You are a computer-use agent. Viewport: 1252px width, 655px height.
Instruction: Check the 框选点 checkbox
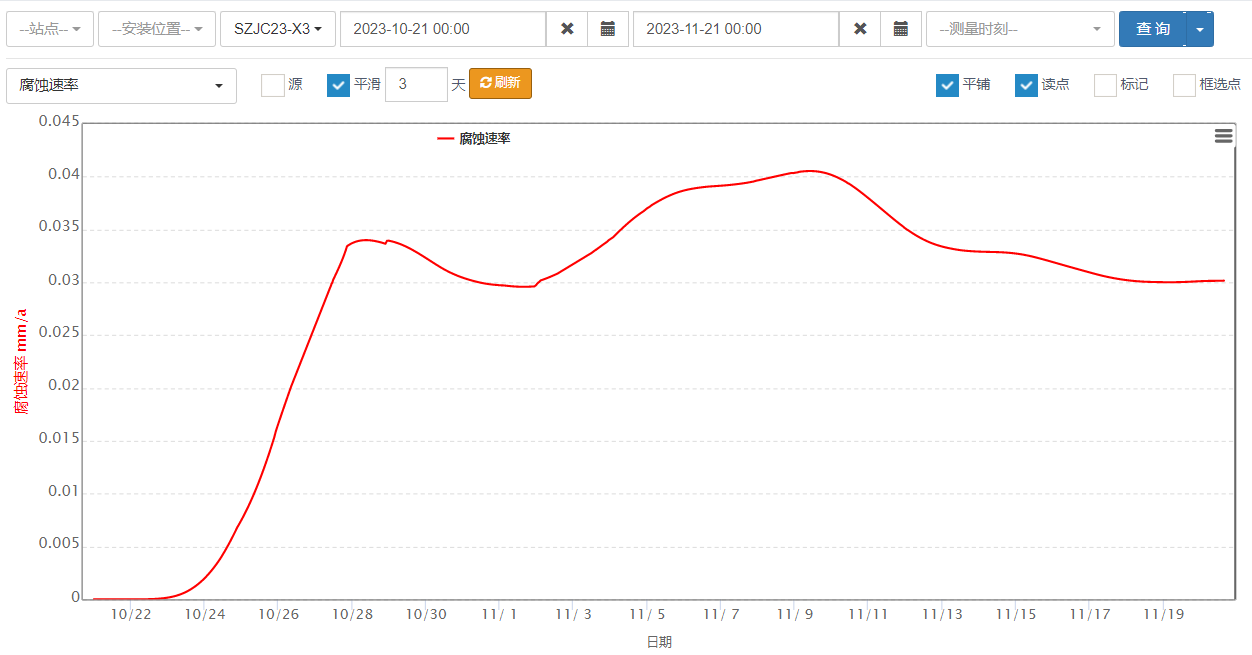[1184, 85]
